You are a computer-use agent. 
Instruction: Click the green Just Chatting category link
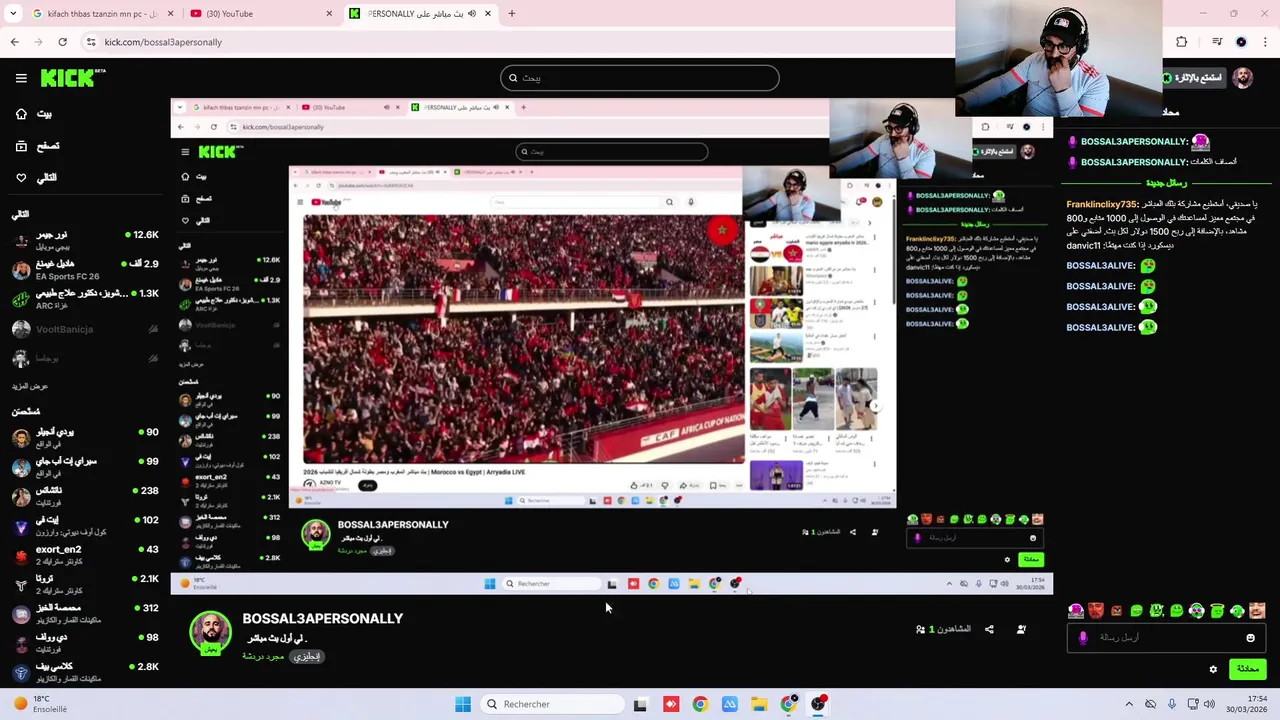pyautogui.click(x=263, y=657)
